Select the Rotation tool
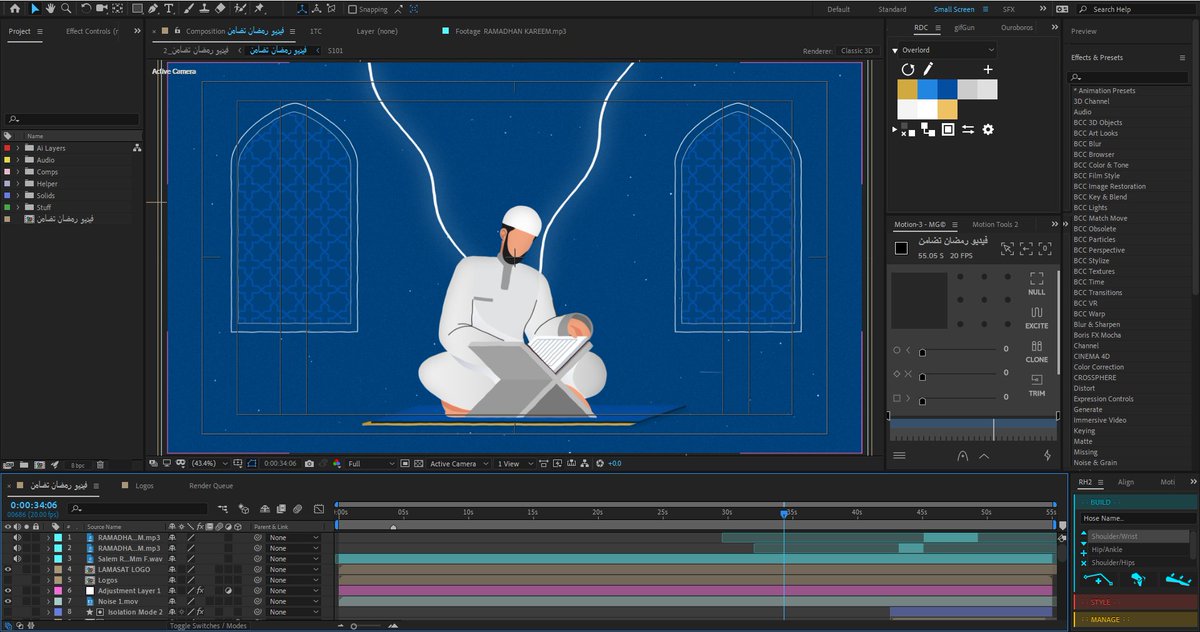 coord(87,9)
